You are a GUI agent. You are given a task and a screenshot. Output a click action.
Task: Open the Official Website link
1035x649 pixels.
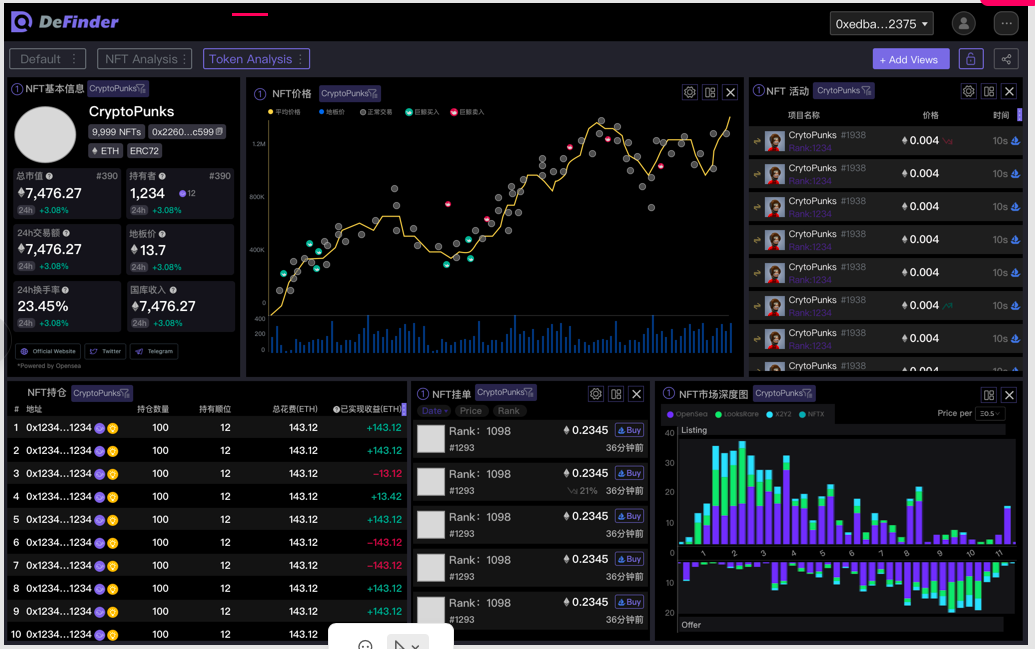(x=48, y=351)
